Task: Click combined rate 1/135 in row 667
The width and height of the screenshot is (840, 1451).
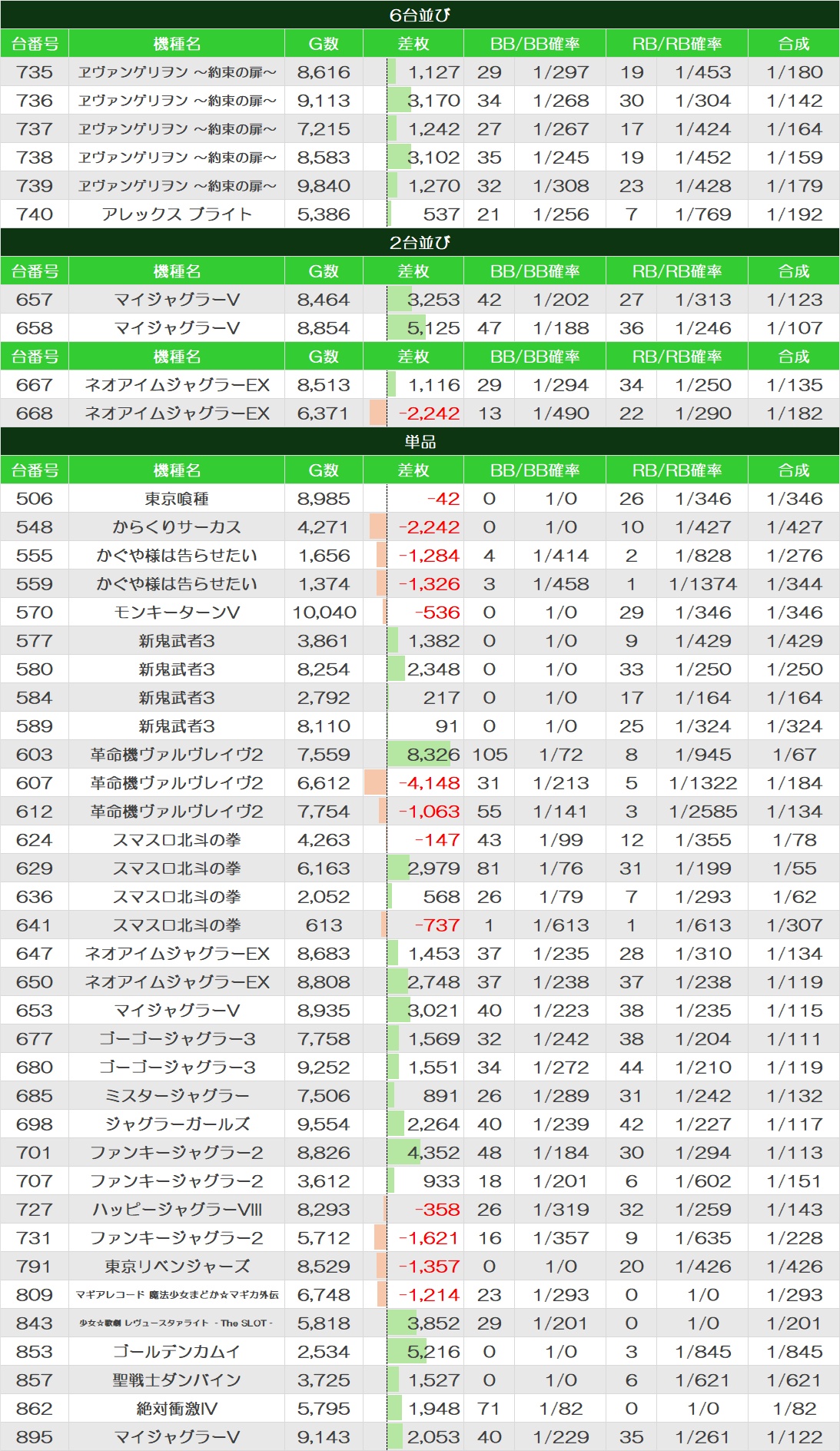Action: tap(794, 385)
